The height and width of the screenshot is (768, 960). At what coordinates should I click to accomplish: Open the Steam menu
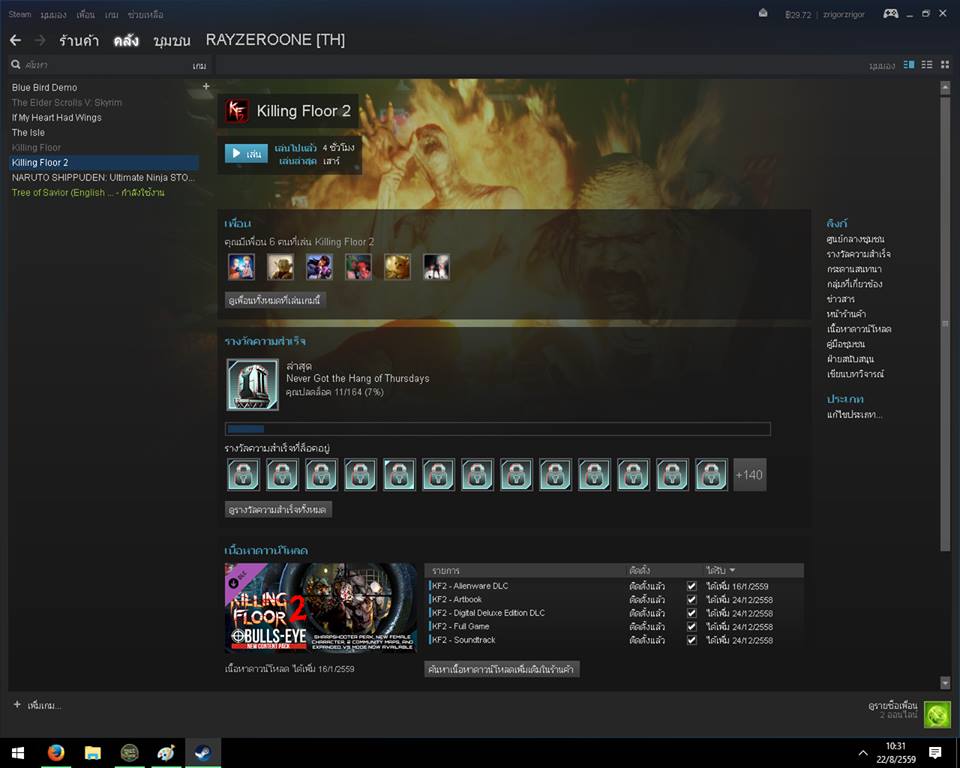click(20, 14)
